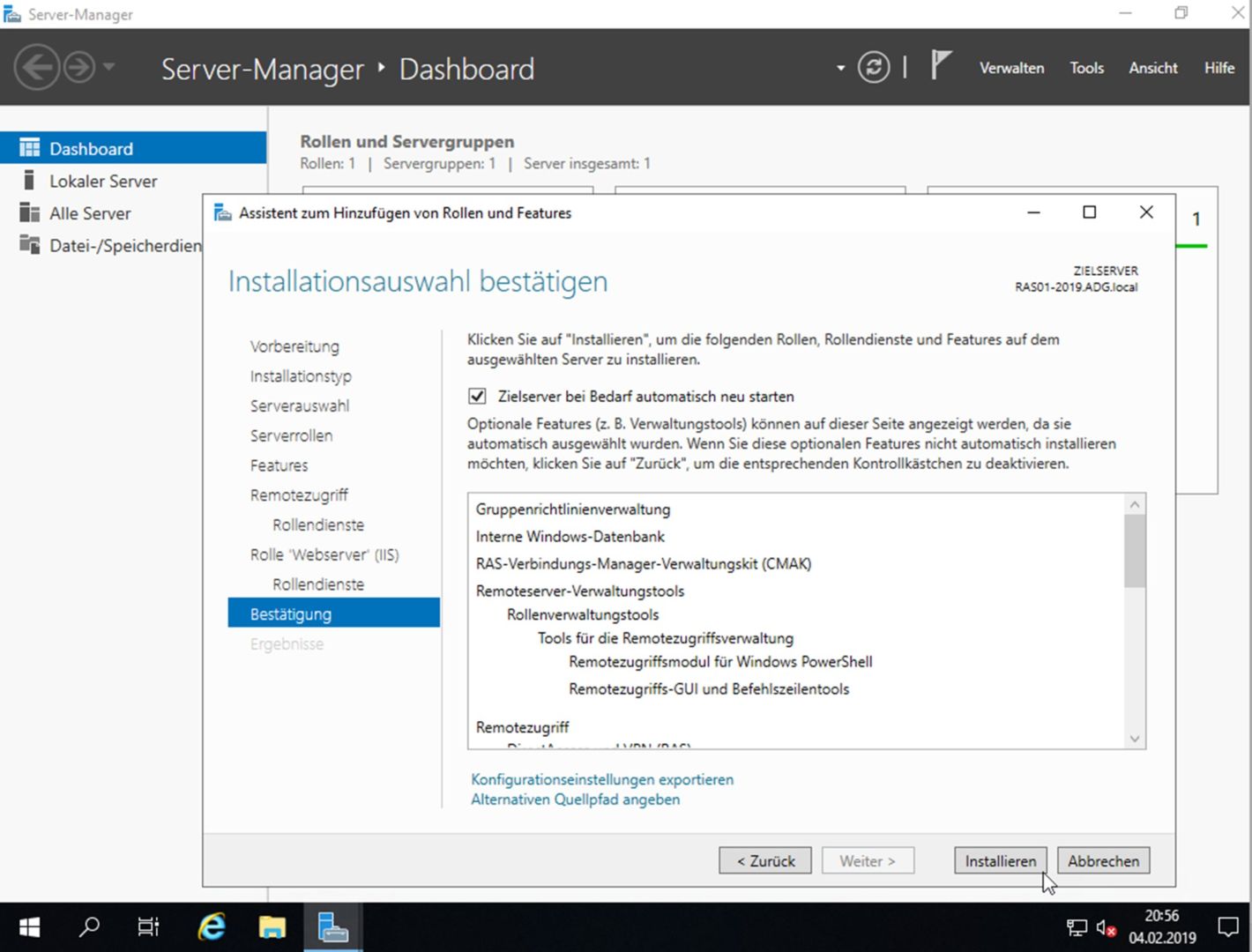Close the Assistent wizard window
This screenshot has width=1252, height=952.
tap(1146, 212)
